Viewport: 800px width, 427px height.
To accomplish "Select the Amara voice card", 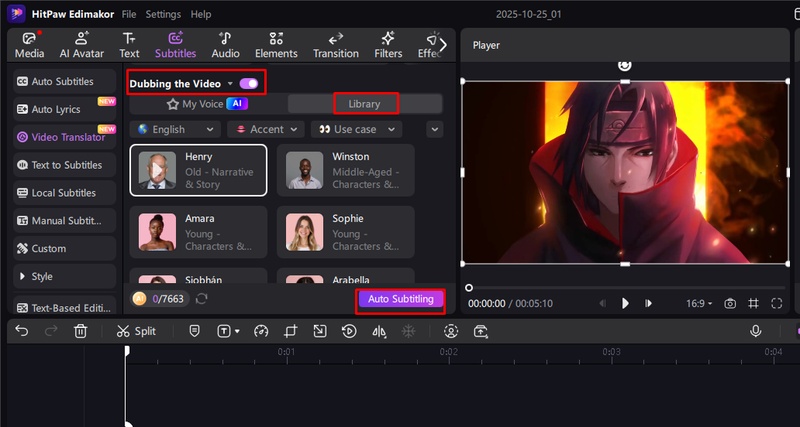I will coord(198,232).
